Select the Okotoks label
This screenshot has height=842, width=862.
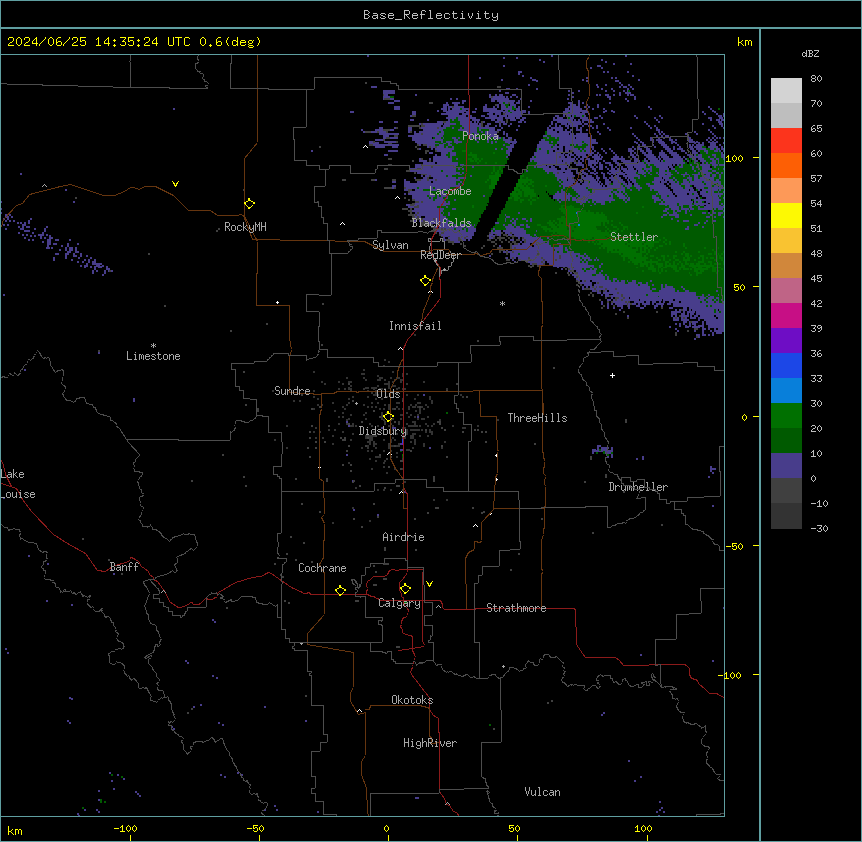pyautogui.click(x=412, y=700)
